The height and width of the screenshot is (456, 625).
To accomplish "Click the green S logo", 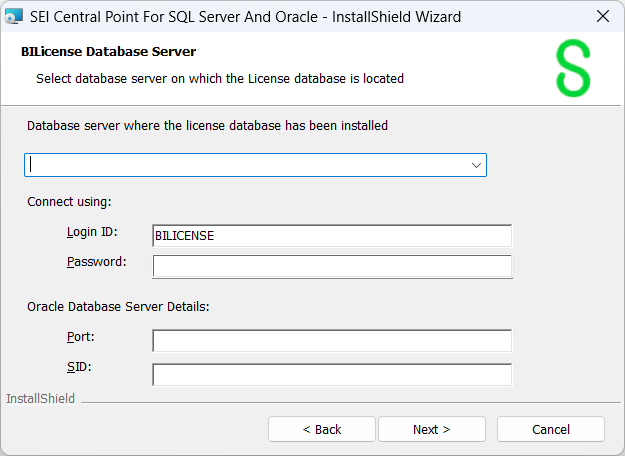I will coord(573,70).
